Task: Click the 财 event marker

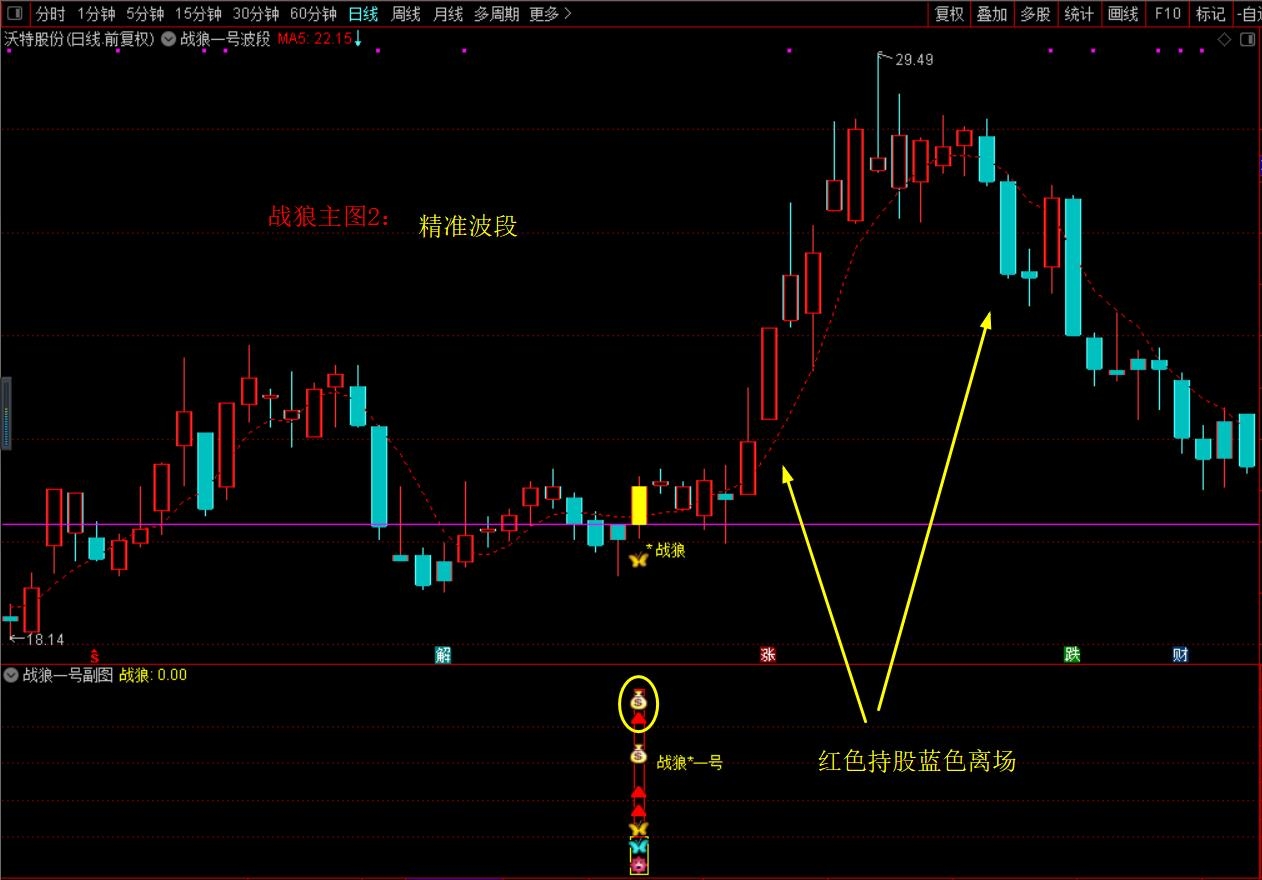Action: click(x=1180, y=655)
